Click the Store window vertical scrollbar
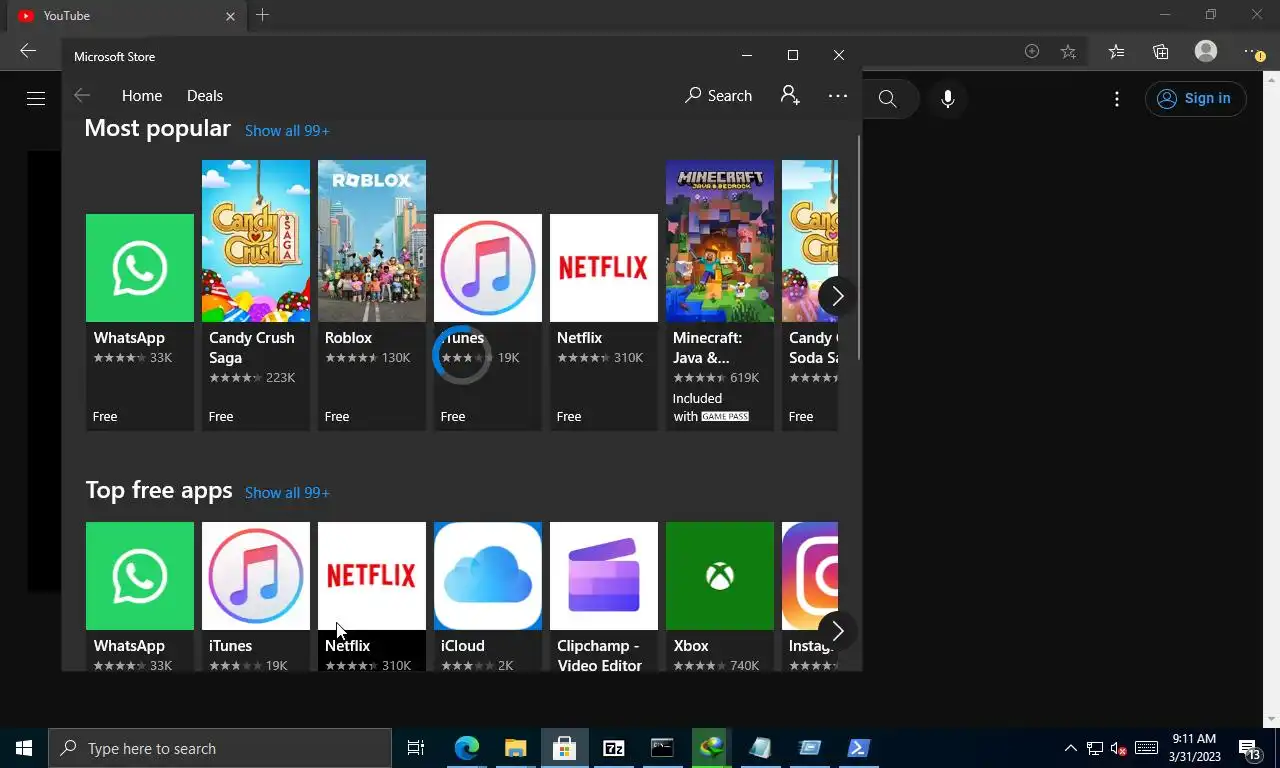 click(858, 248)
